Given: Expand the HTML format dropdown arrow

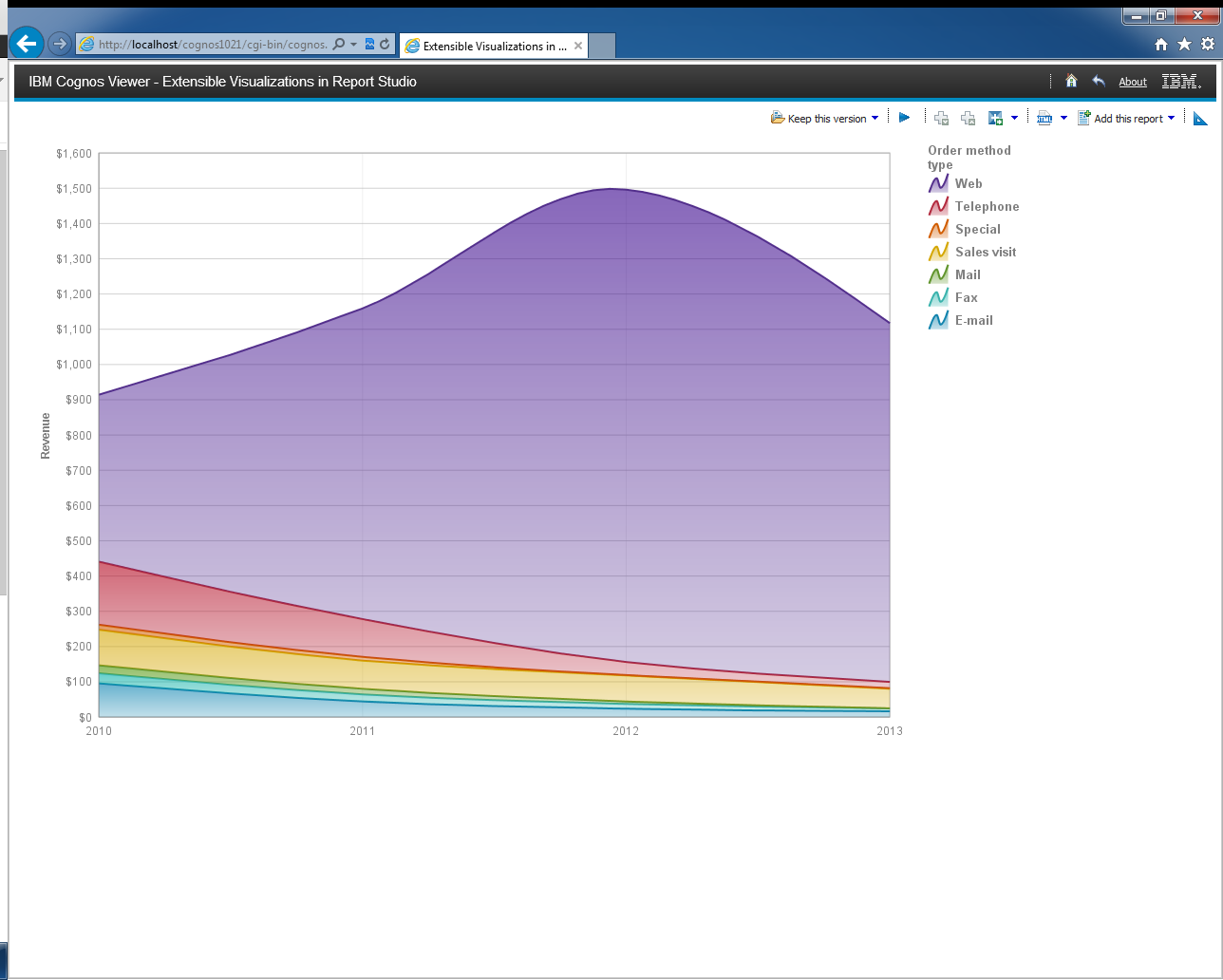Looking at the screenshot, I should click(1063, 118).
